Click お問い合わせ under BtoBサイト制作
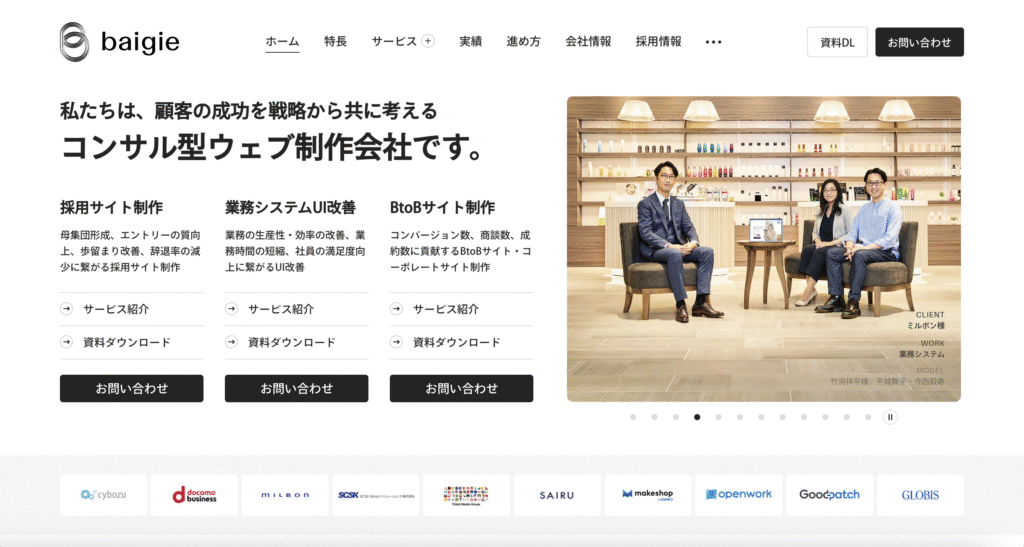1024x547 pixels. coord(461,388)
